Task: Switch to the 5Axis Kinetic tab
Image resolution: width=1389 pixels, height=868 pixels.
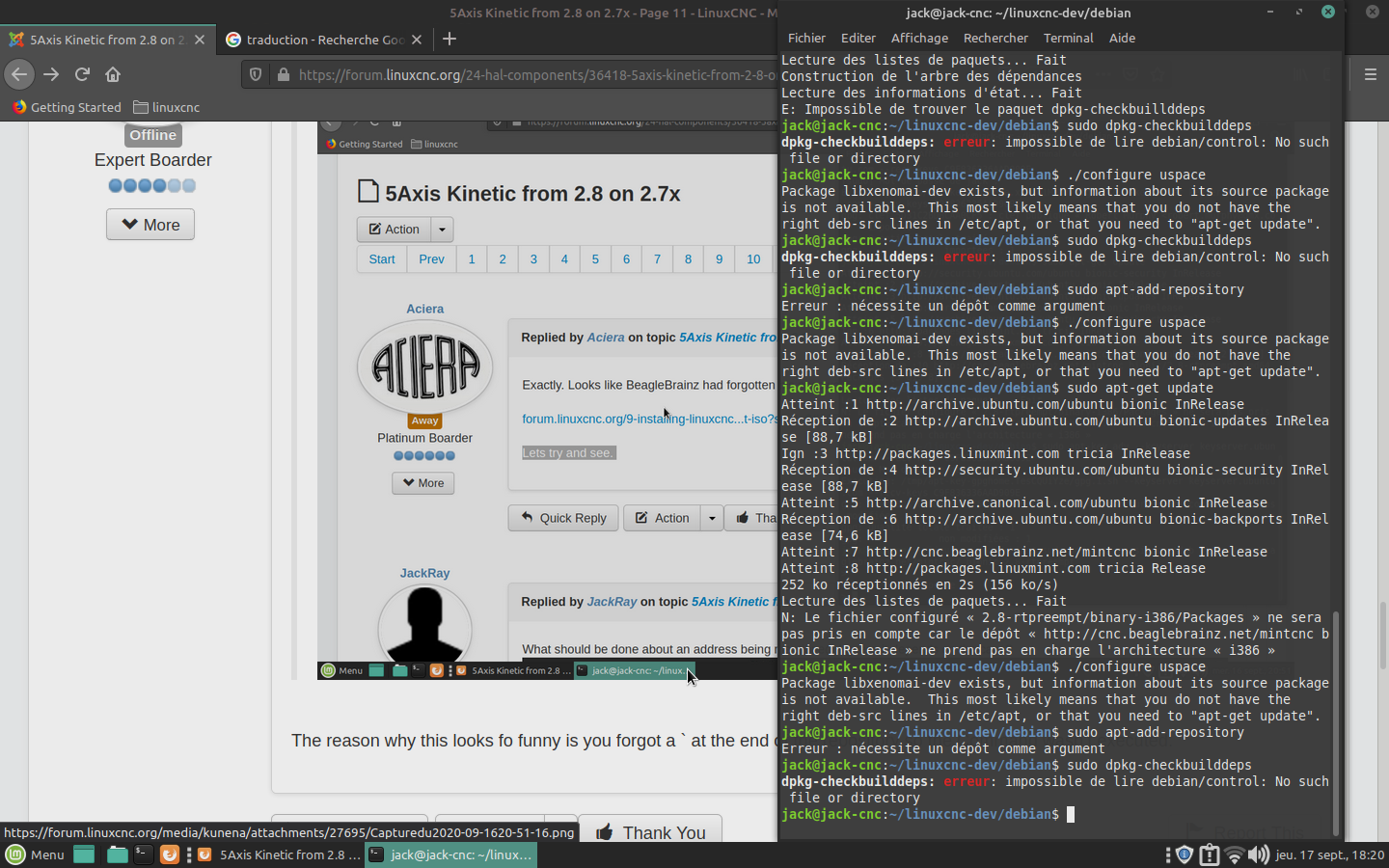Action: (107, 40)
